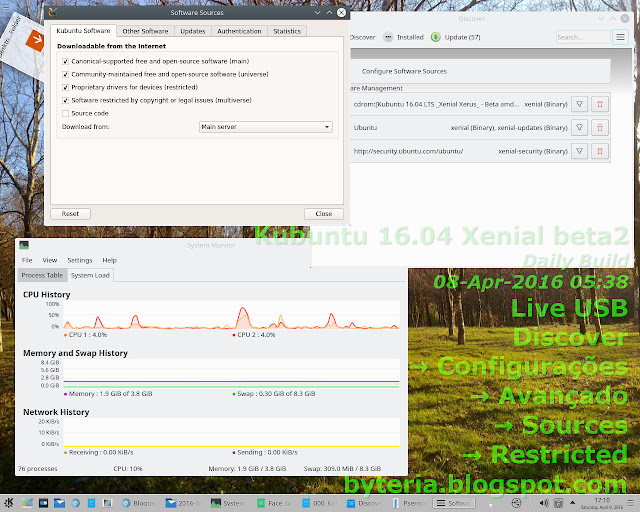The height and width of the screenshot is (512, 640).
Task: Enable the Source code checkbox
Action: point(65,114)
